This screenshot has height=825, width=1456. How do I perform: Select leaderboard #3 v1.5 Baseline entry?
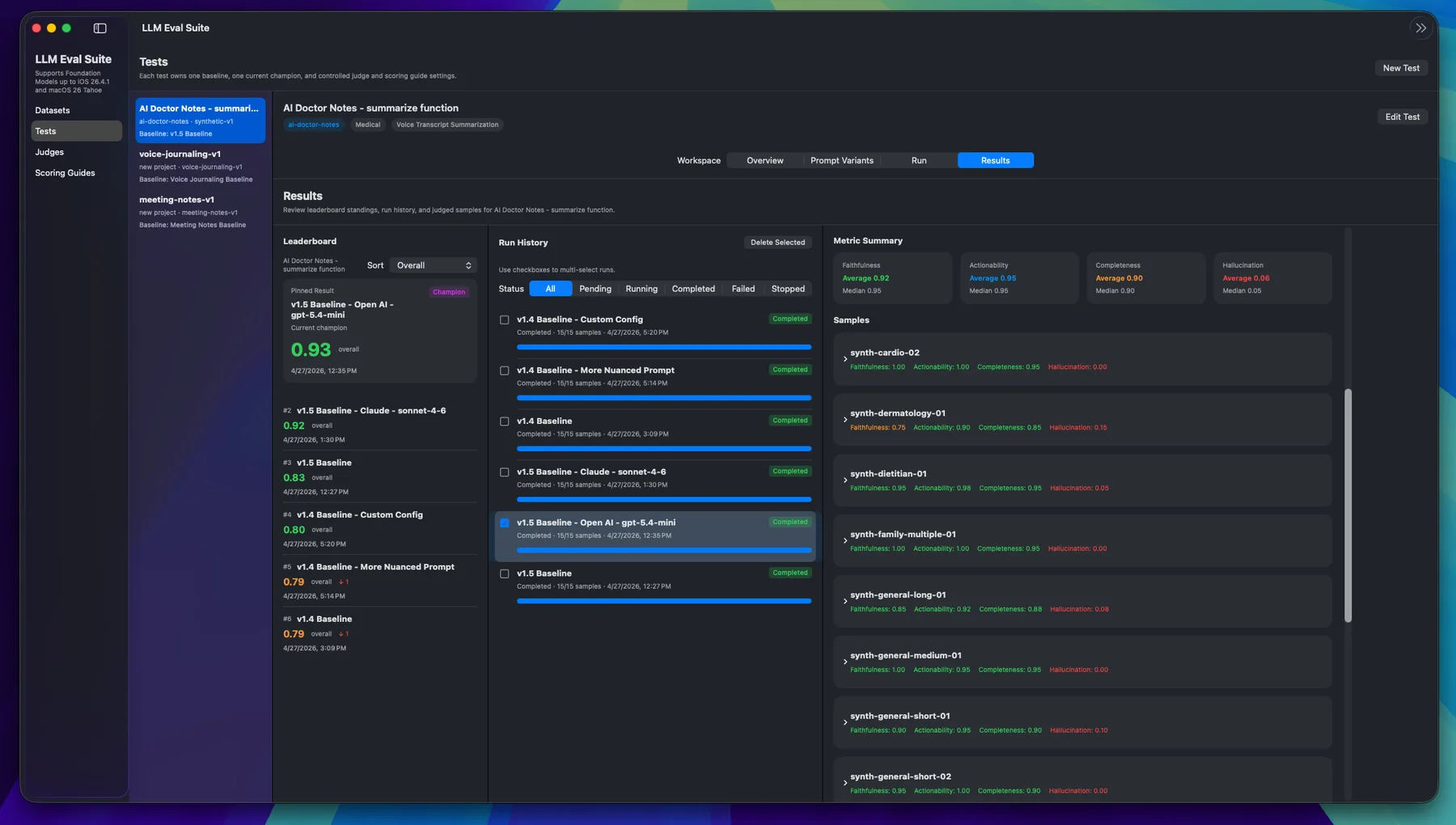380,477
